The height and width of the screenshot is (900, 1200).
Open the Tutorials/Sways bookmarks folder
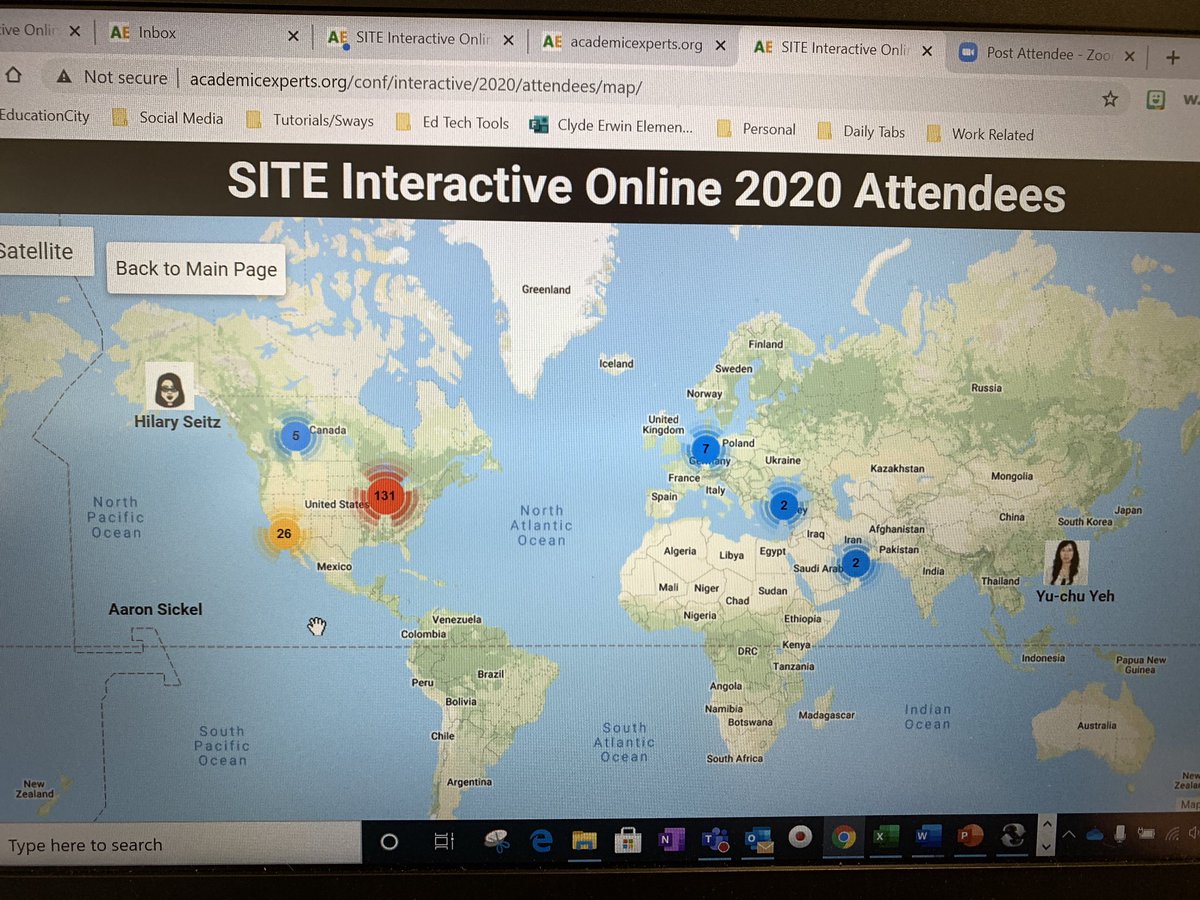[x=309, y=120]
